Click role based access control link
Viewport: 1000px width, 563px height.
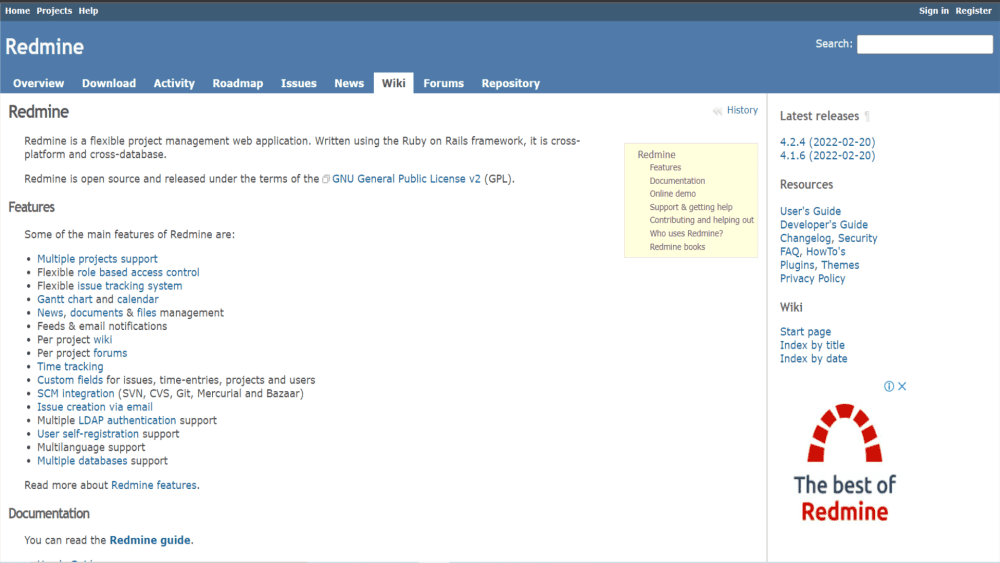pos(138,272)
